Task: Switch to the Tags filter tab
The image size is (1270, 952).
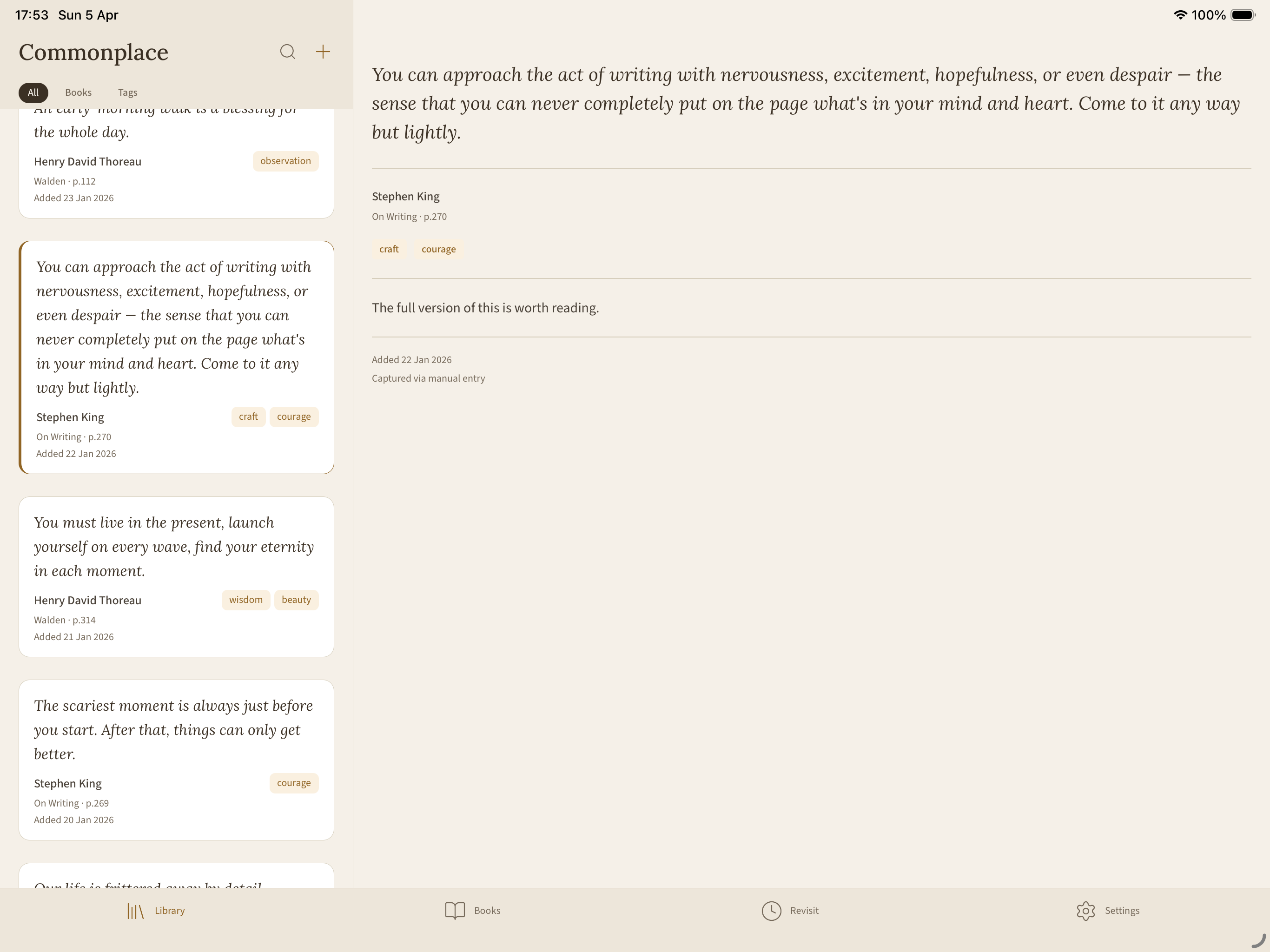Action: click(x=127, y=93)
